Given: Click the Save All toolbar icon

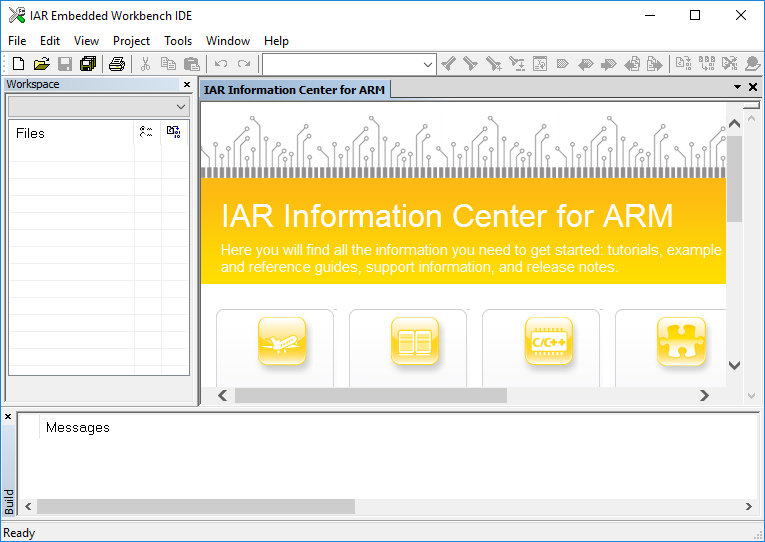Looking at the screenshot, I should coord(88,64).
